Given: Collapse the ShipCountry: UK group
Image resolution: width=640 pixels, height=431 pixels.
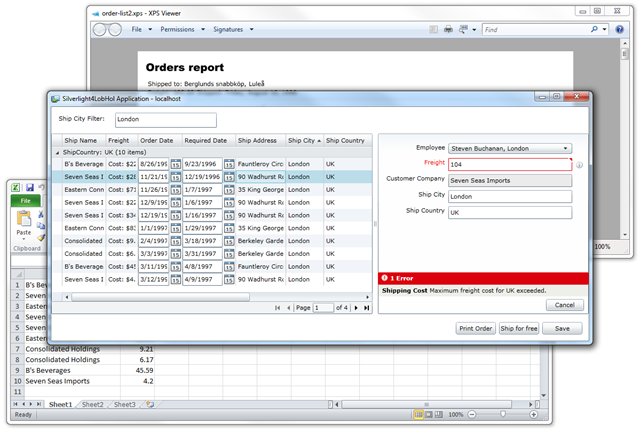Looking at the screenshot, I should click(56, 152).
